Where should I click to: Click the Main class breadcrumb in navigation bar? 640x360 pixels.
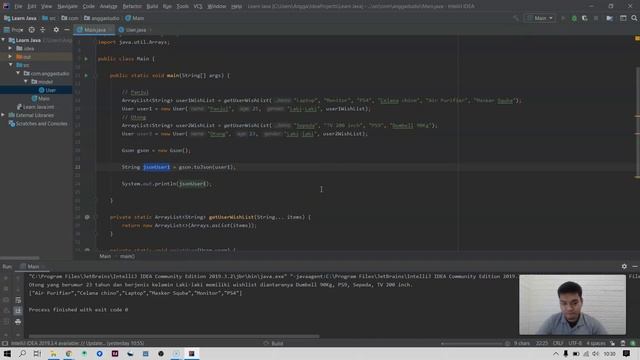(x=135, y=18)
